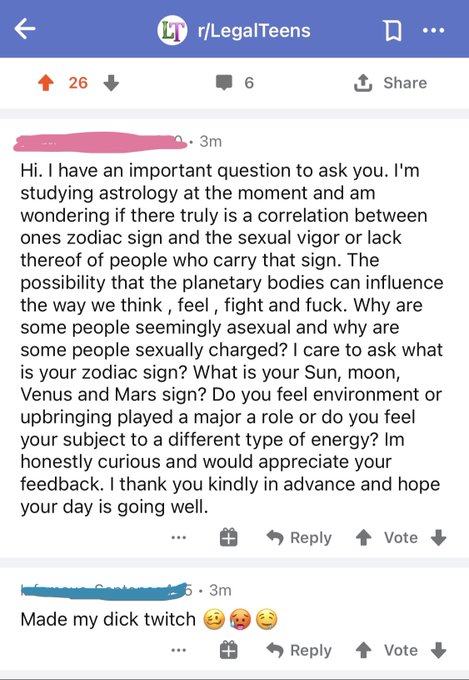Open more options on the astrology comment
Image resolution: width=469 pixels, height=680 pixels.
(x=178, y=538)
